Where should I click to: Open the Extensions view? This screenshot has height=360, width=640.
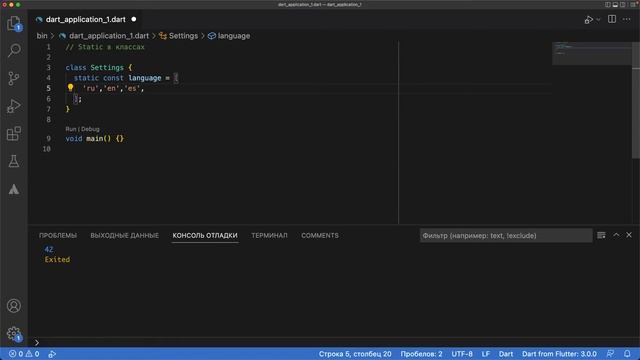[x=14, y=134]
